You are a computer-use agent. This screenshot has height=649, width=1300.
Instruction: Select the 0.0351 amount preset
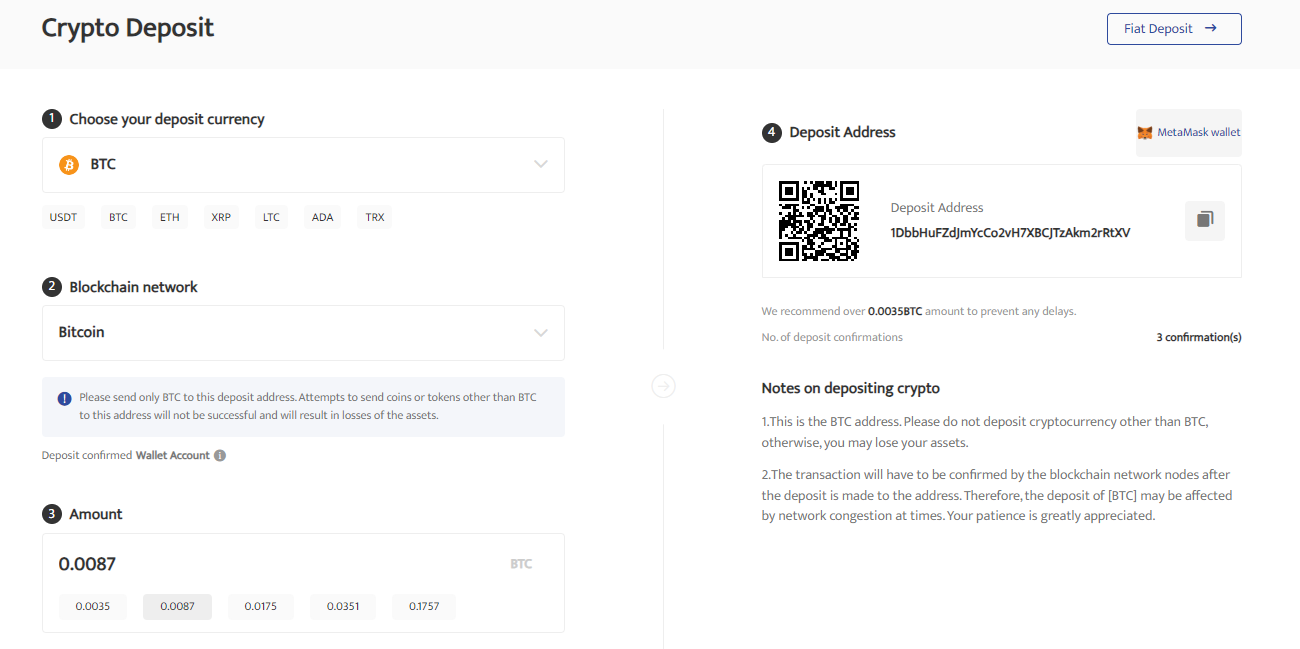343,607
